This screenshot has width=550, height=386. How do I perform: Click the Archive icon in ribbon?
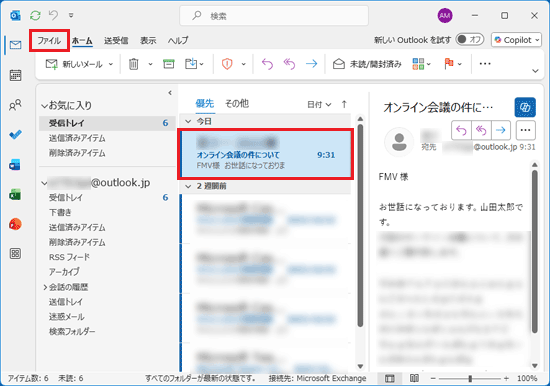[169, 64]
